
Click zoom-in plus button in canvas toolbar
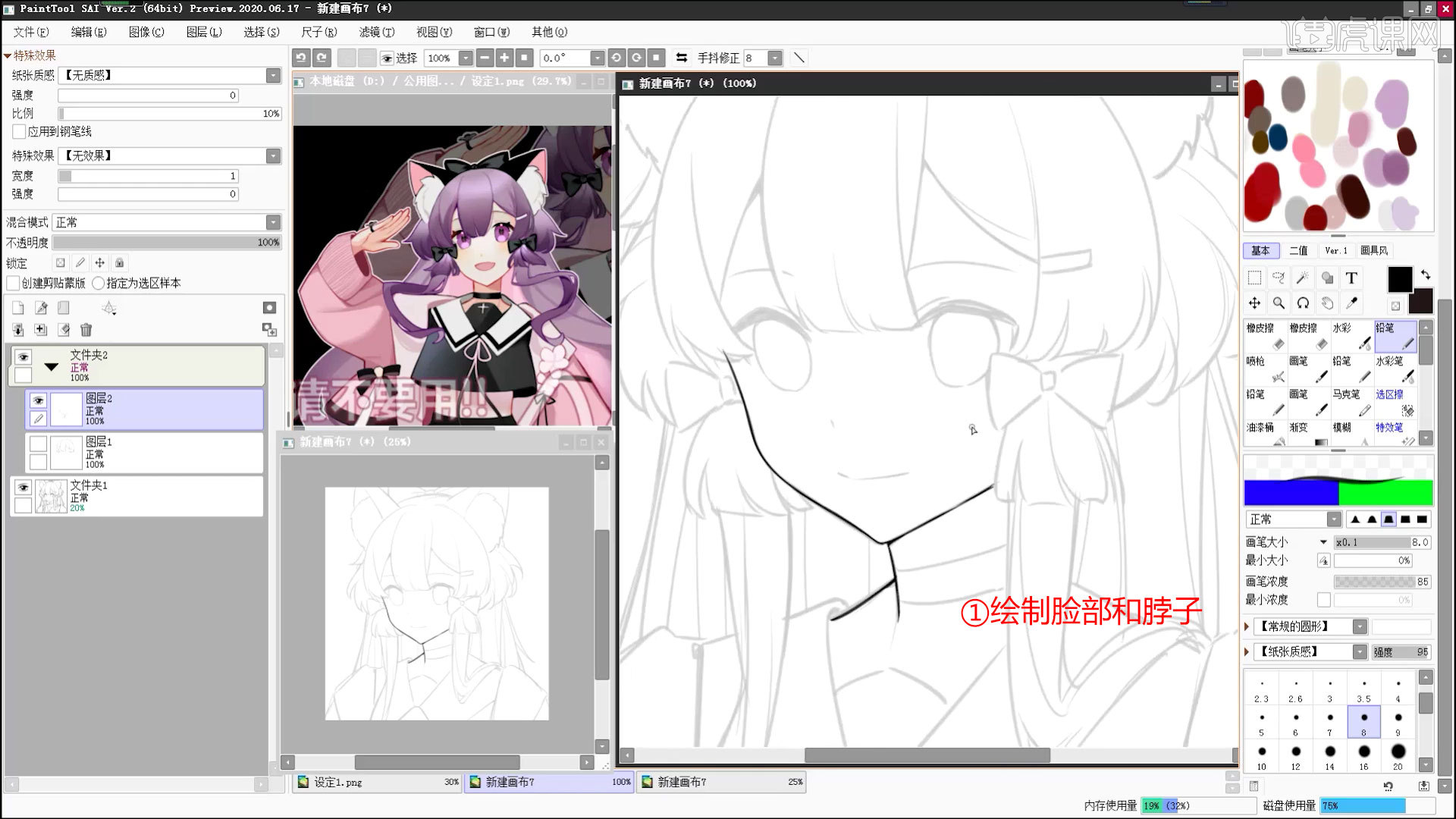click(x=504, y=58)
